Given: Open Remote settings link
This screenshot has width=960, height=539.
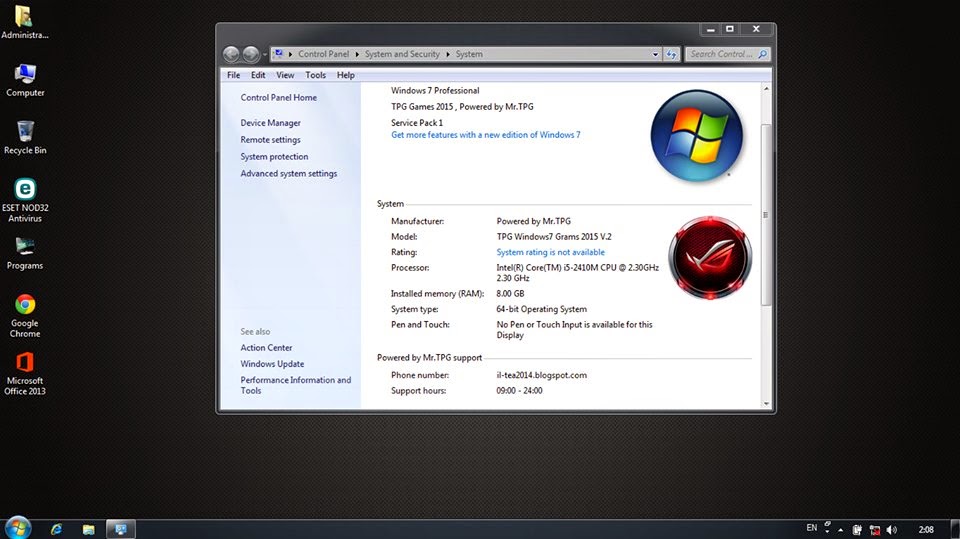Looking at the screenshot, I should tap(270, 140).
